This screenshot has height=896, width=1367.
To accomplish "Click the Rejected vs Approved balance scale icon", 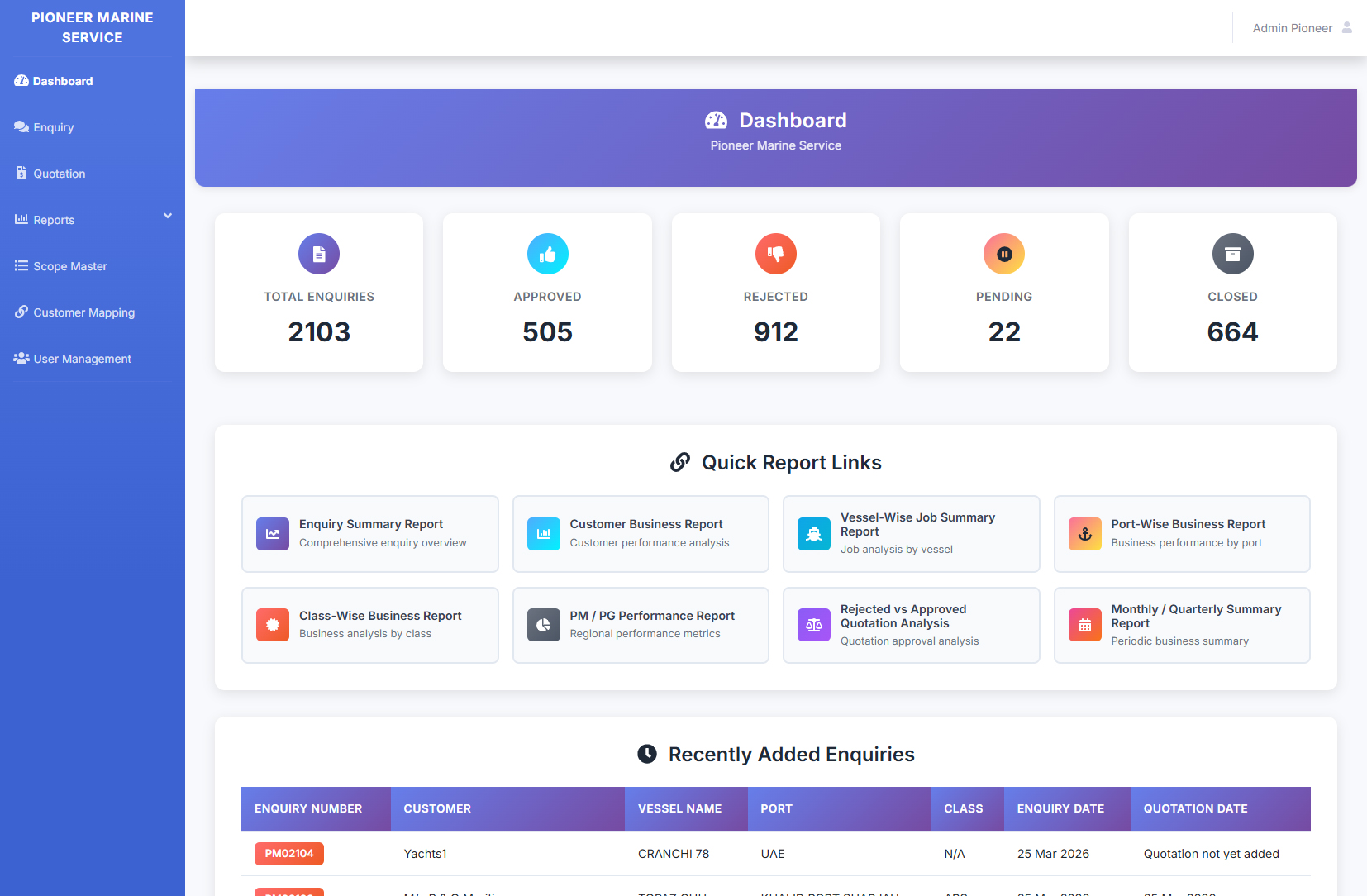I will coord(814,625).
